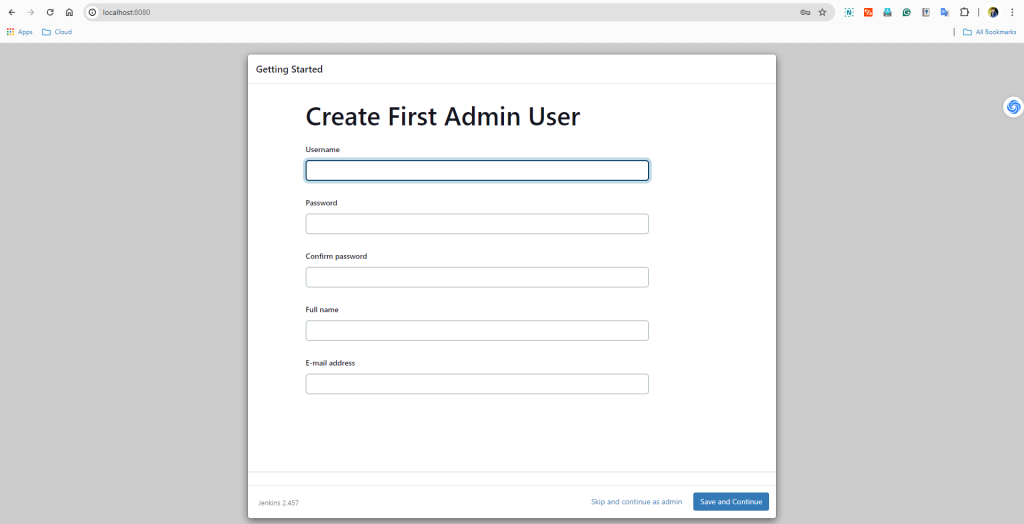Open the Apps shortcut in bookmarks bar
Image resolution: width=1024 pixels, height=524 pixels.
click(20, 32)
